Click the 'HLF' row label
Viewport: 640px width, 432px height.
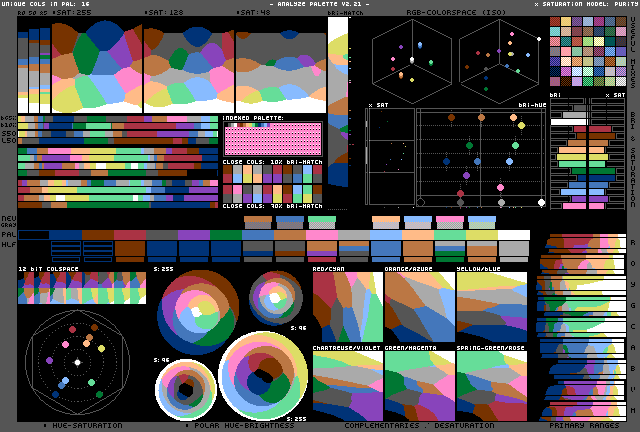(x=9, y=245)
